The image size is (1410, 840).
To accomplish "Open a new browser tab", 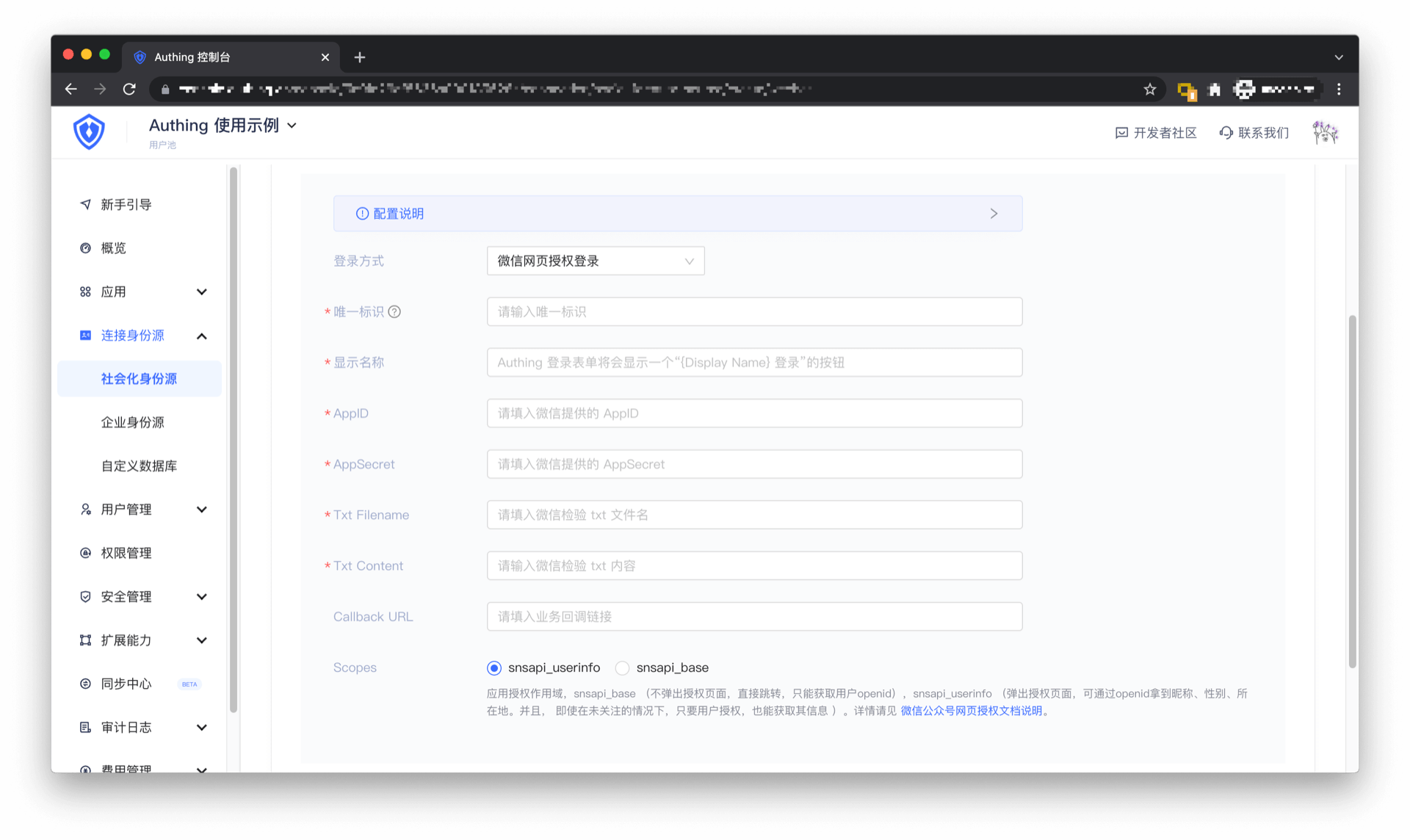I will pos(360,57).
